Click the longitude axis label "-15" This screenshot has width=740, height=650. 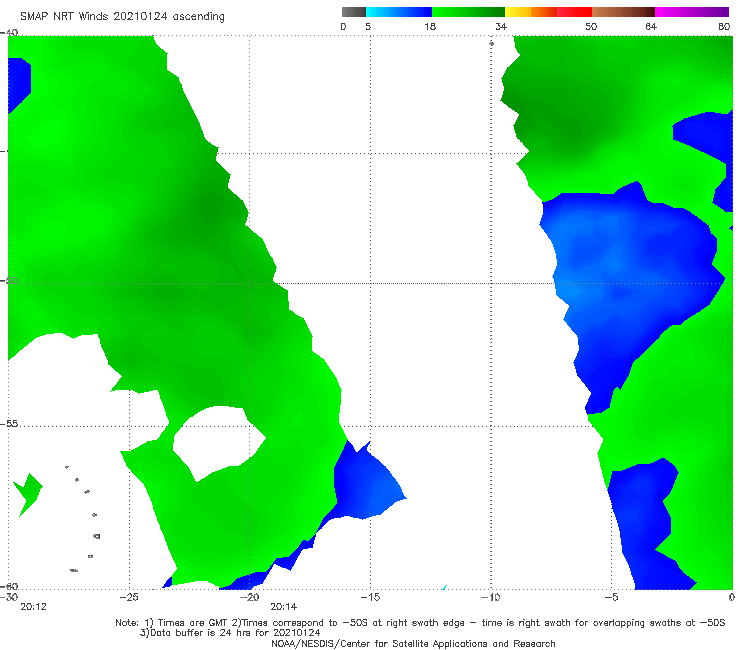(370, 597)
